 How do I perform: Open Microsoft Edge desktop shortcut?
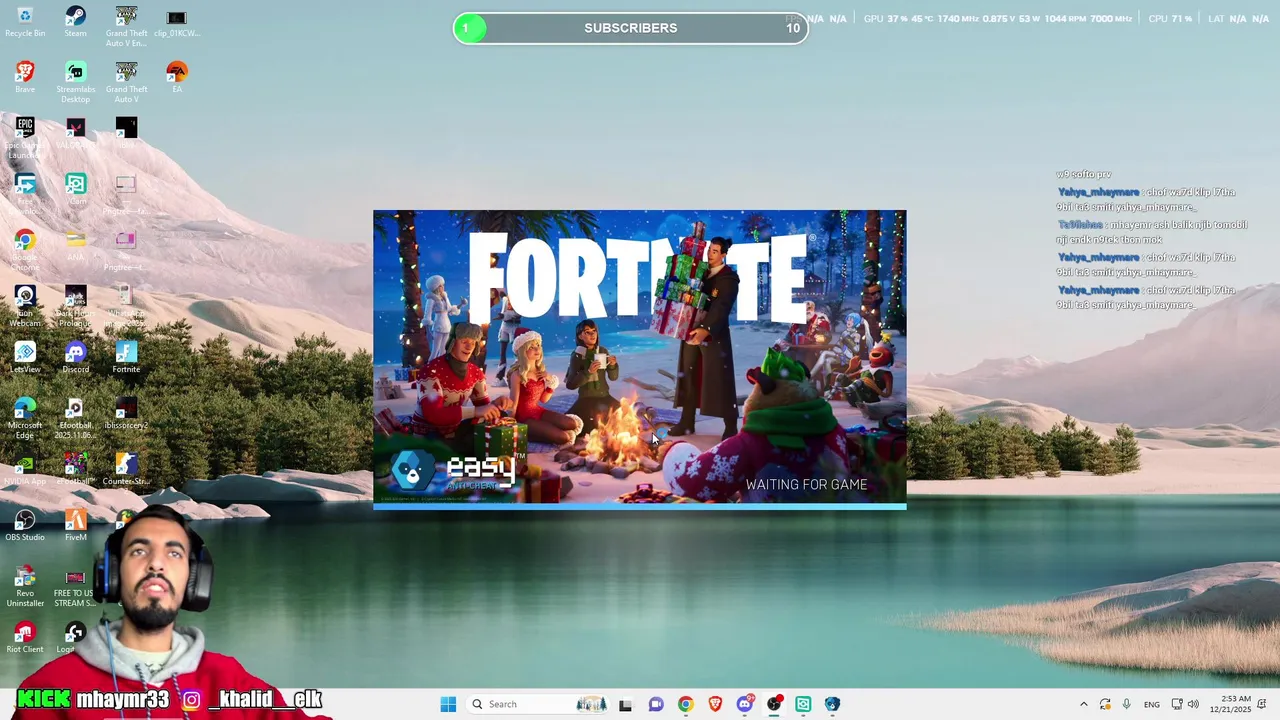tap(25, 418)
